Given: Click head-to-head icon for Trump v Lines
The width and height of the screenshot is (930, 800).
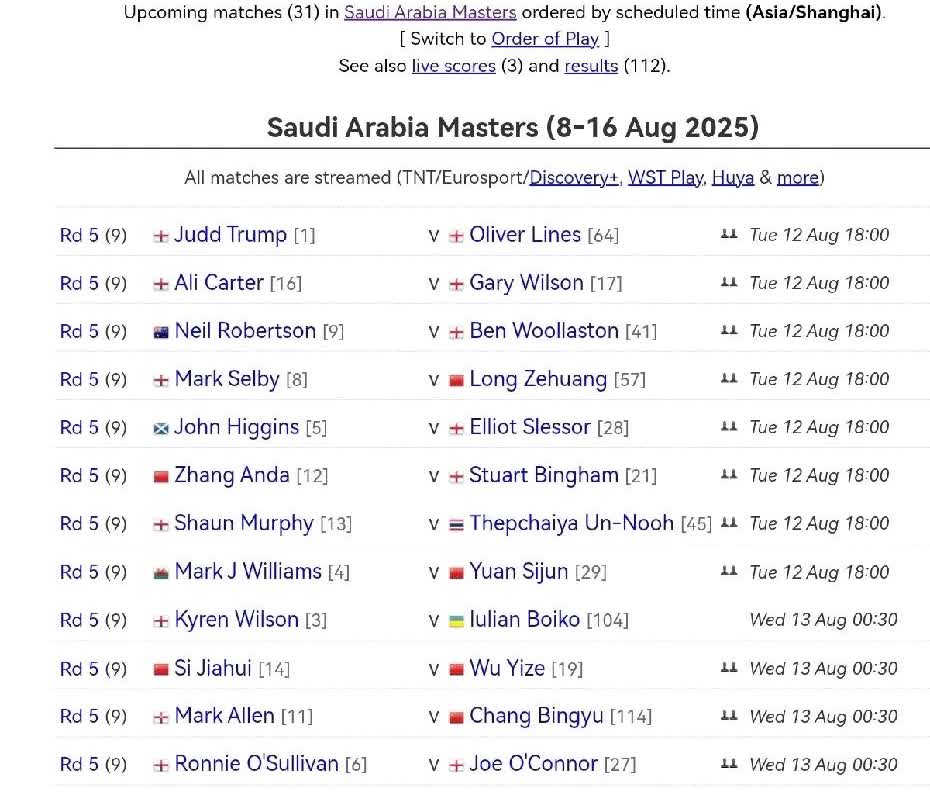Looking at the screenshot, I should (x=728, y=235).
